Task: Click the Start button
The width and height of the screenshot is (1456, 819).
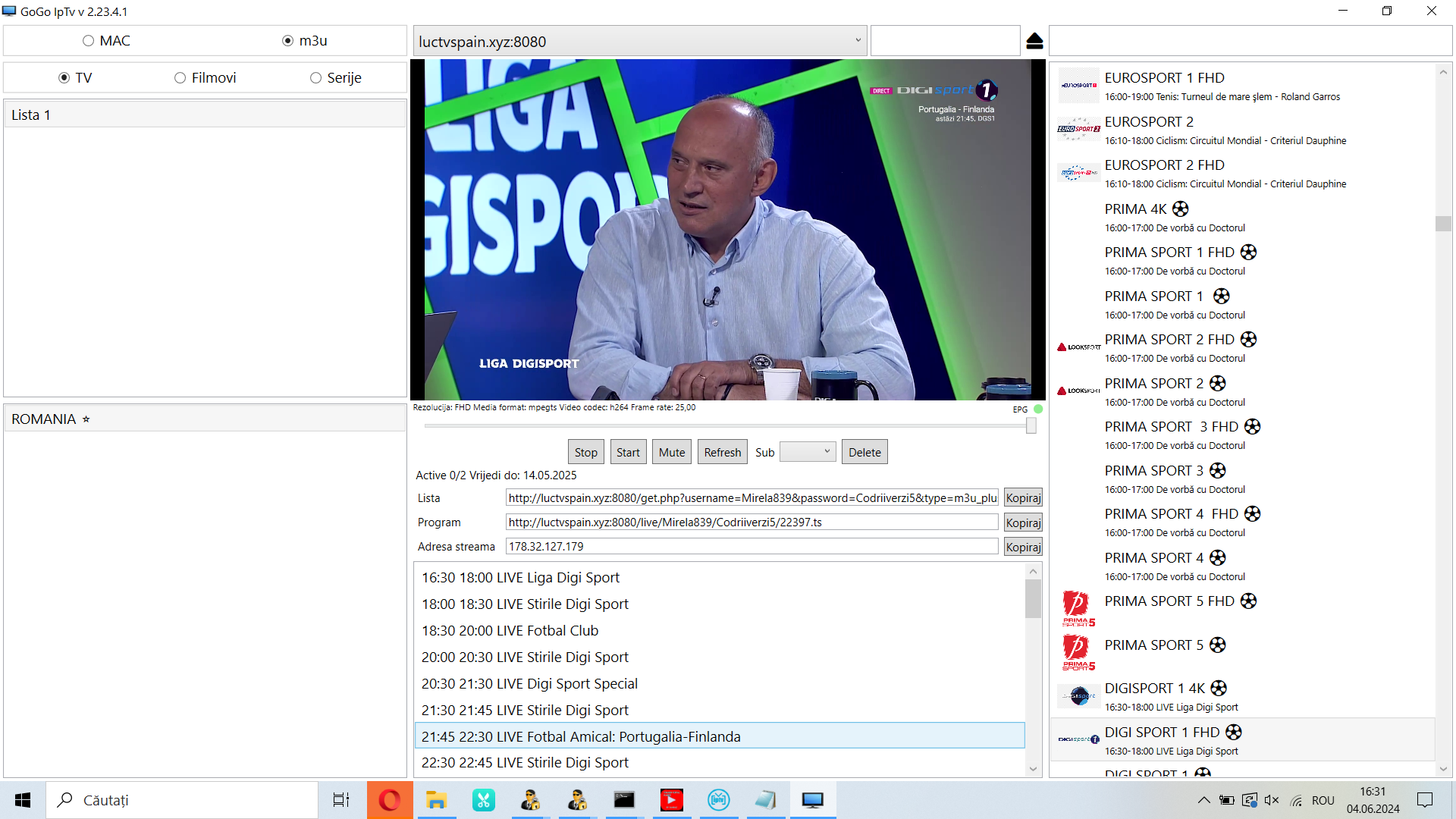Action: (x=628, y=452)
